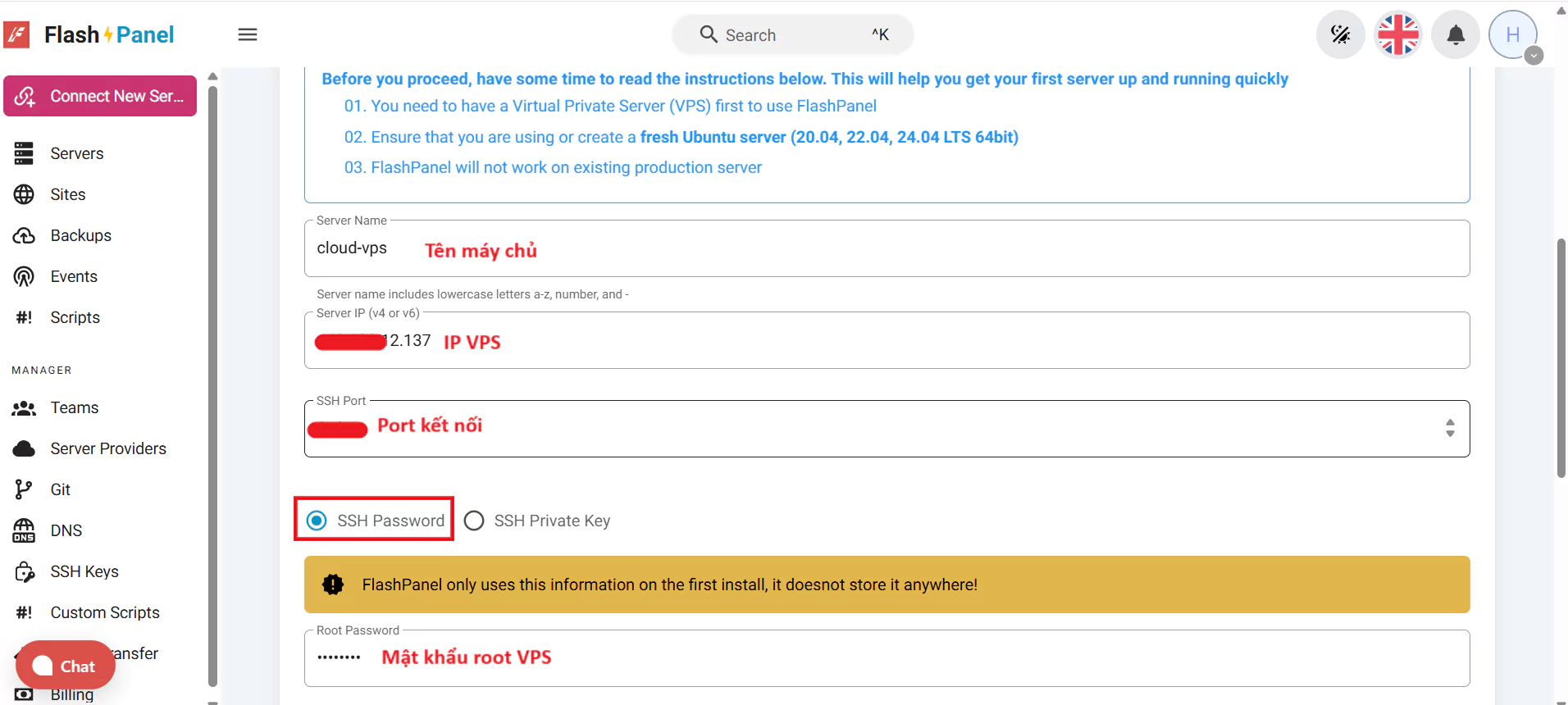Image resolution: width=1568 pixels, height=705 pixels.
Task: Open the Chat support button
Action: point(65,666)
